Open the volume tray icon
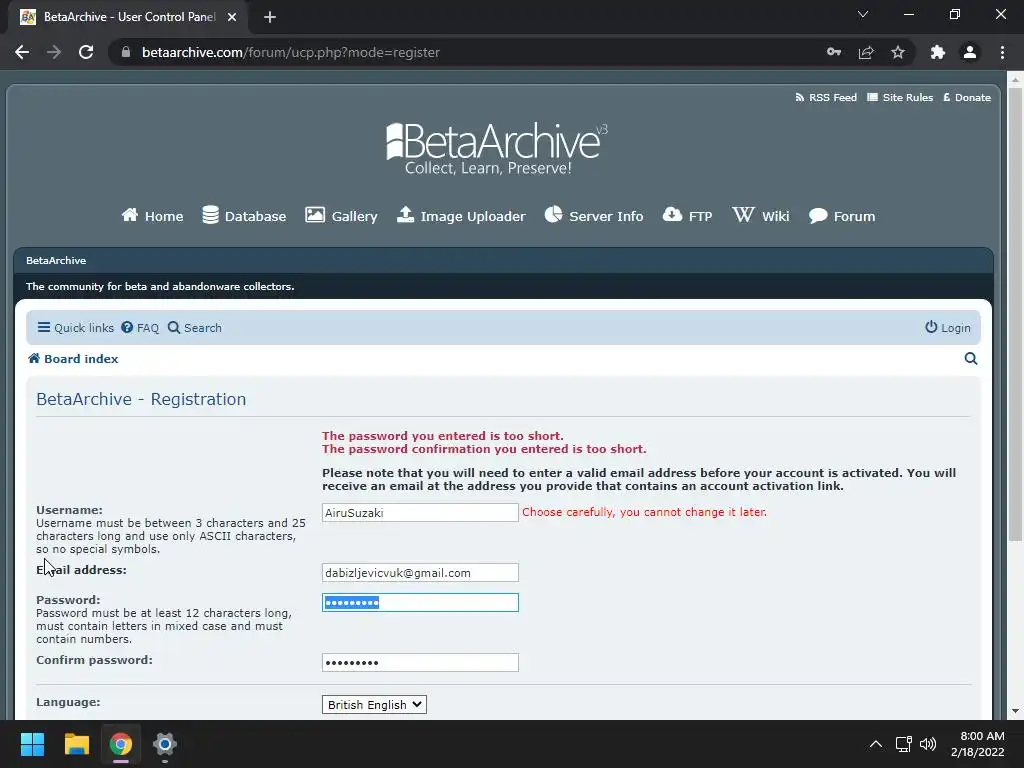Image resolution: width=1024 pixels, height=768 pixels. click(x=927, y=744)
